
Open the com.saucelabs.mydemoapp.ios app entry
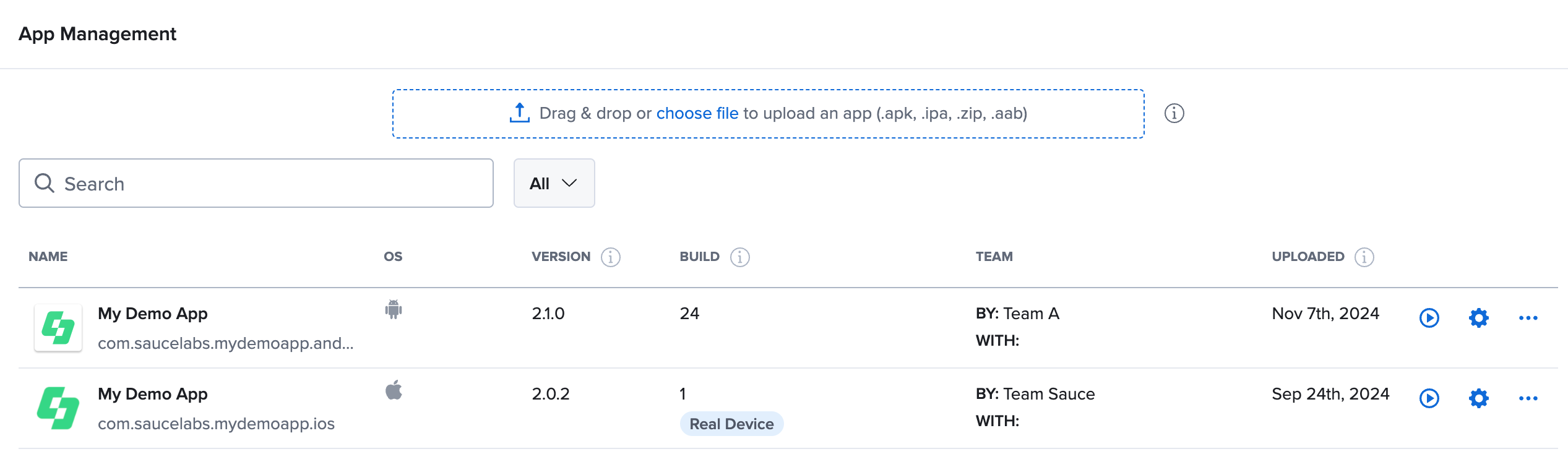216,424
